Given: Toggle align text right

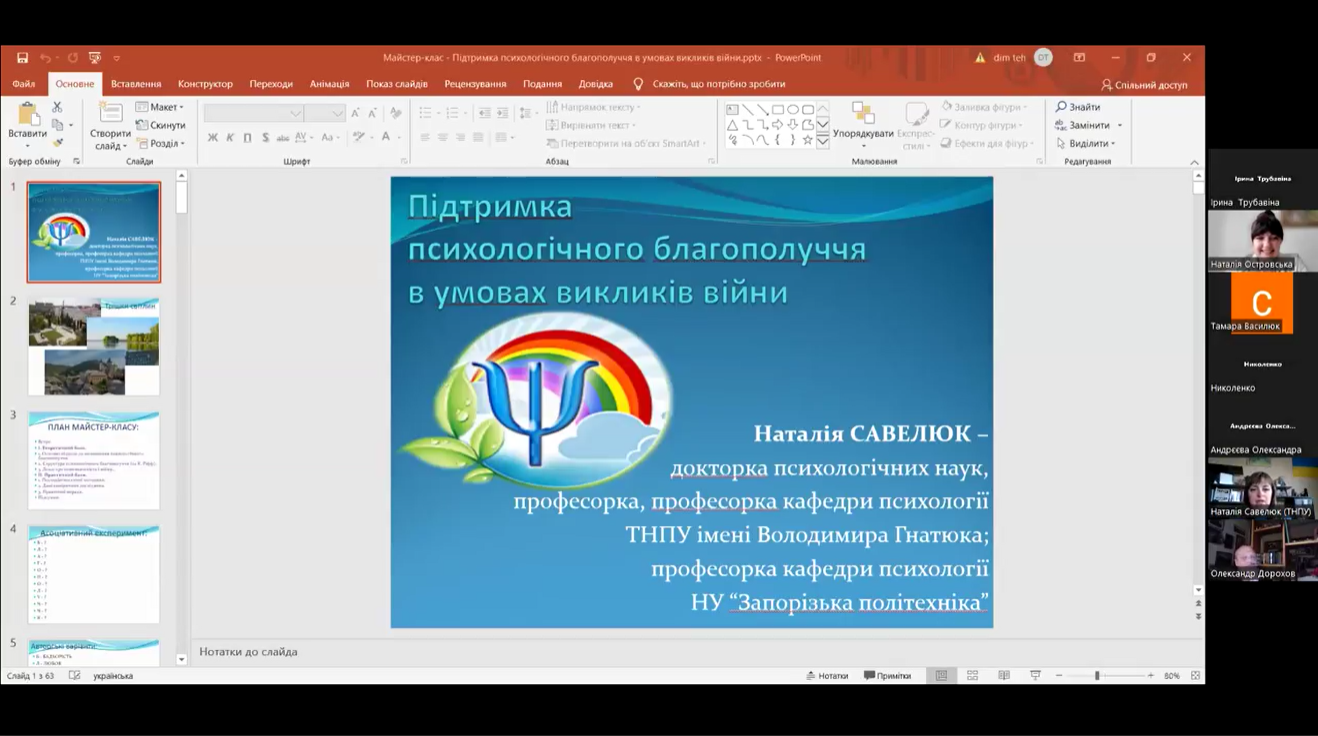Looking at the screenshot, I should [x=461, y=138].
